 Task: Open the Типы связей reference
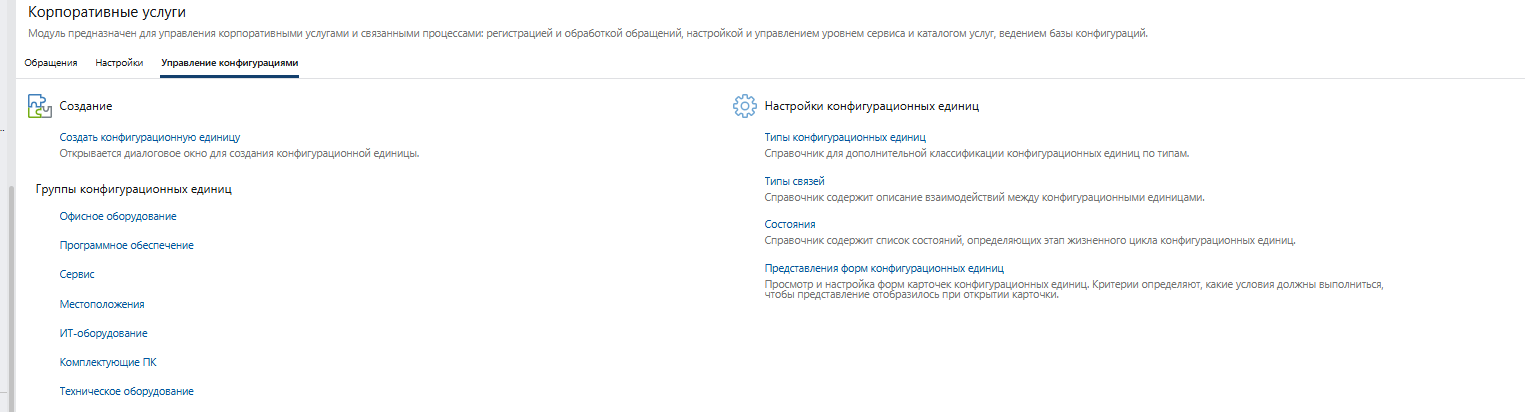pyautogui.click(x=794, y=181)
